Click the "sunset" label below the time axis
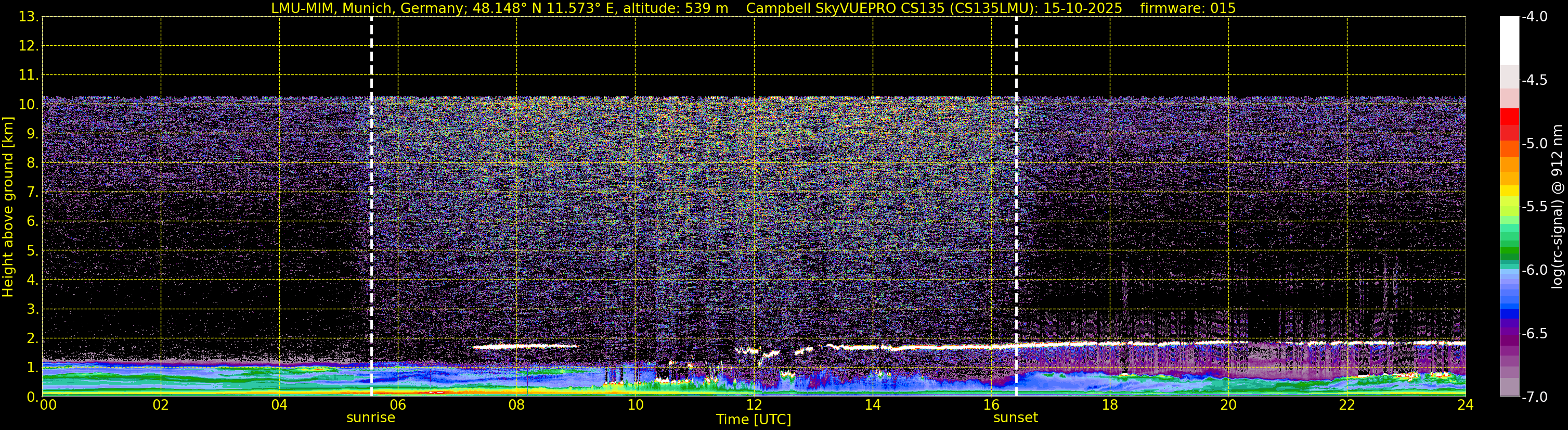This screenshot has width=1568, height=430. point(1015,418)
